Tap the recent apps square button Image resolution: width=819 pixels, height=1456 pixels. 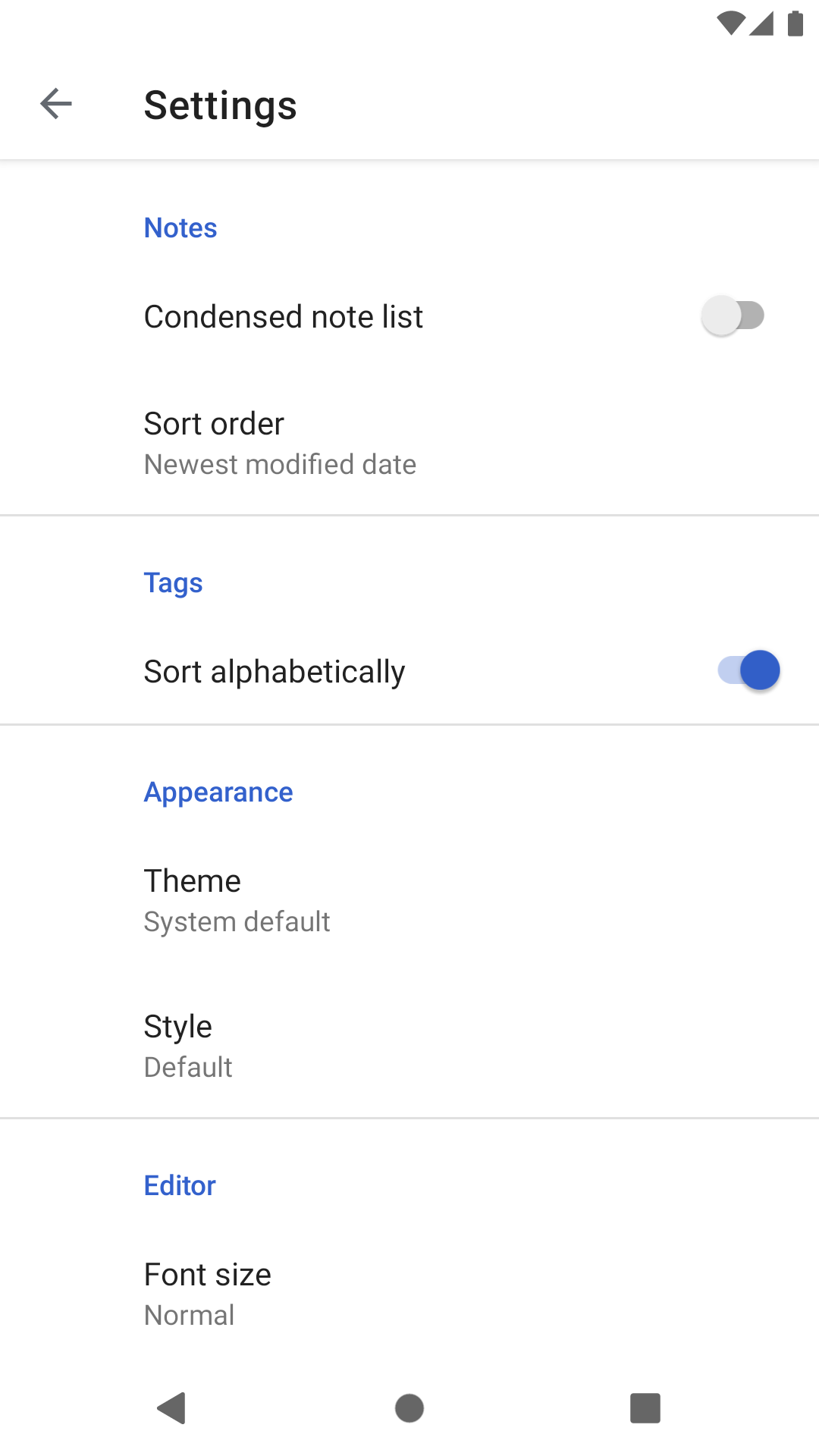(646, 1408)
